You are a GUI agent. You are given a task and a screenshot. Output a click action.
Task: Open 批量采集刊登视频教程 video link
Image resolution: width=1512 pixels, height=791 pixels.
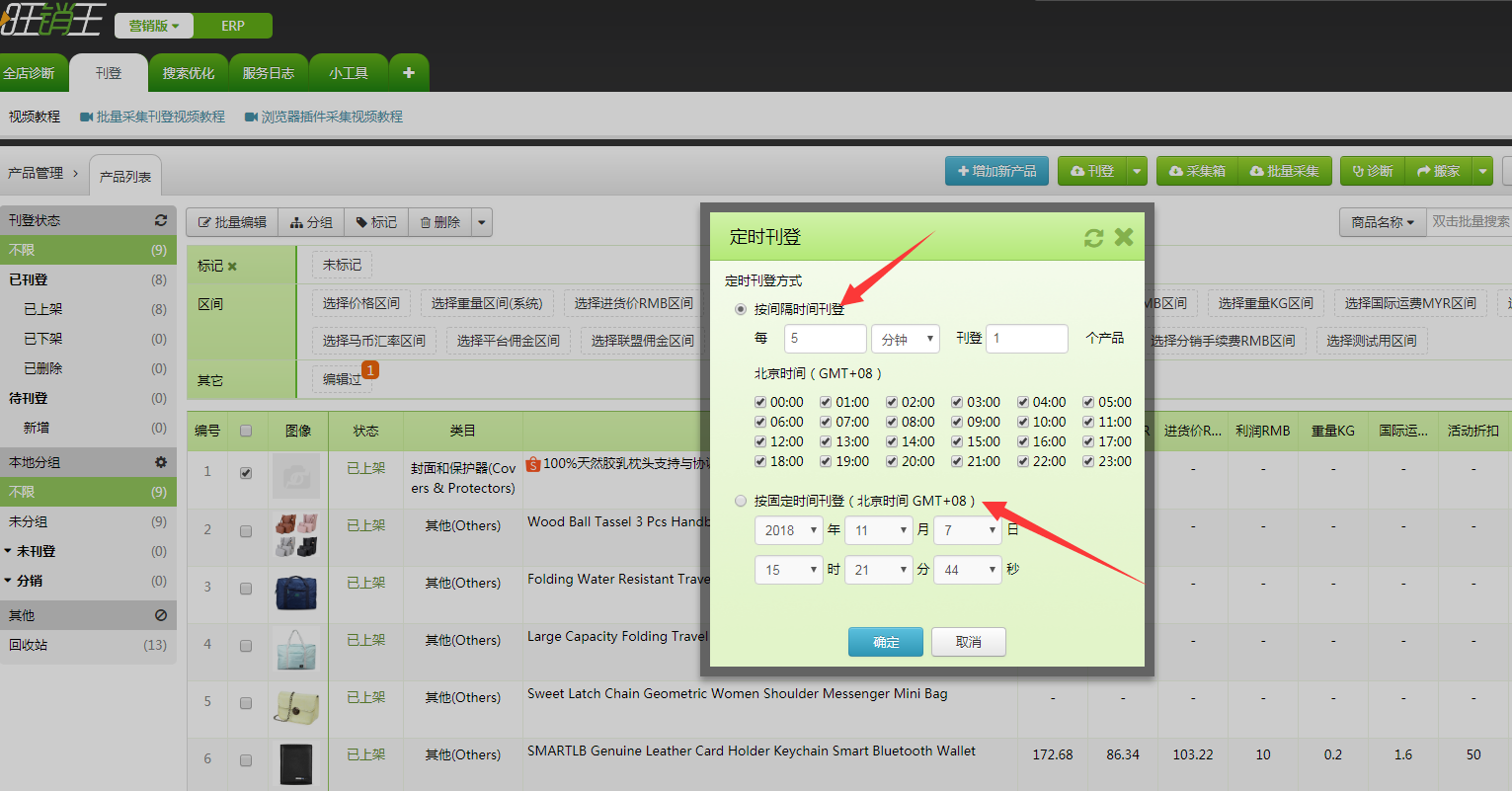click(x=153, y=117)
